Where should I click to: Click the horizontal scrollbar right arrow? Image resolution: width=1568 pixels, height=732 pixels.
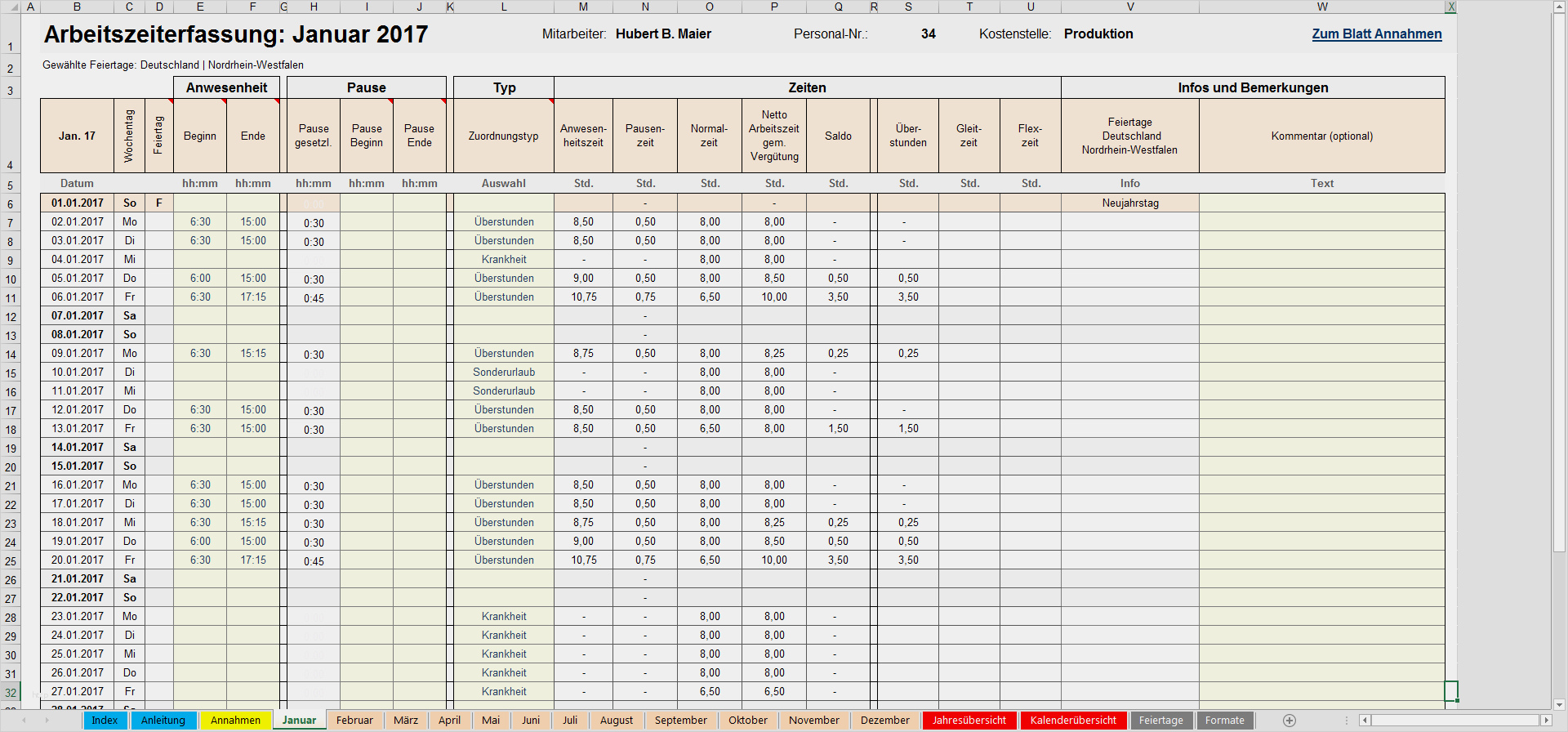click(1546, 721)
